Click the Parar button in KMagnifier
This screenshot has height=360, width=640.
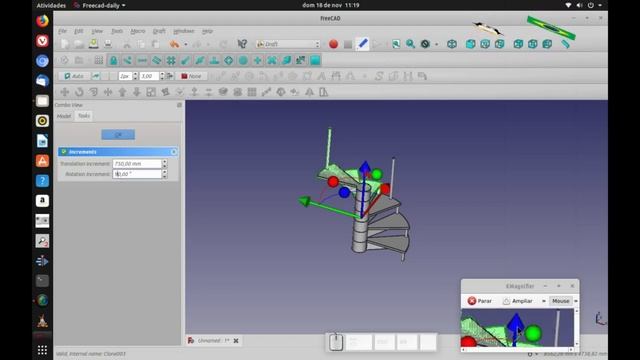pyautogui.click(x=480, y=301)
